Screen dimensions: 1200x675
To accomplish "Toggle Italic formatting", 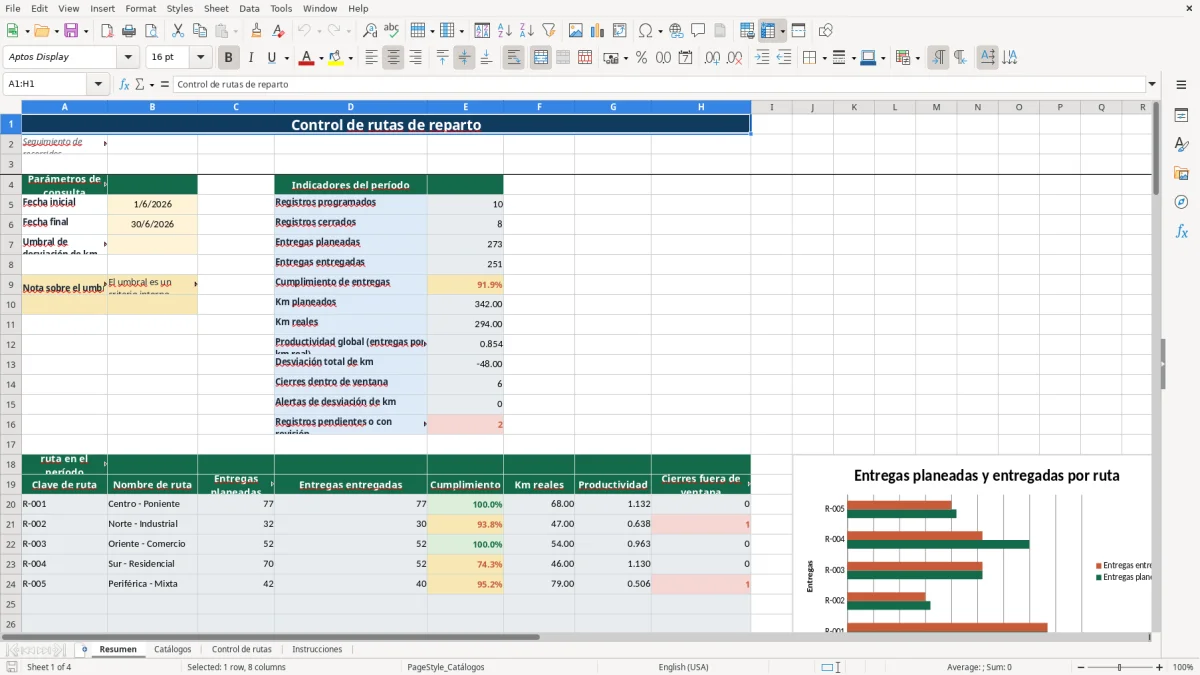I will (x=250, y=58).
